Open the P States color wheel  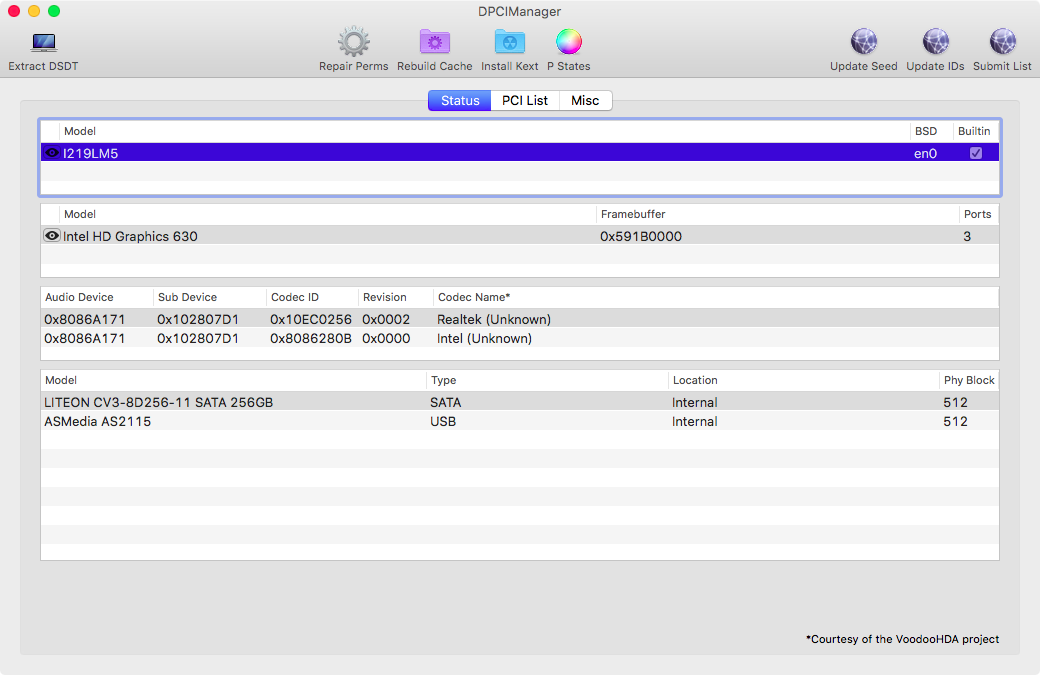tap(568, 42)
